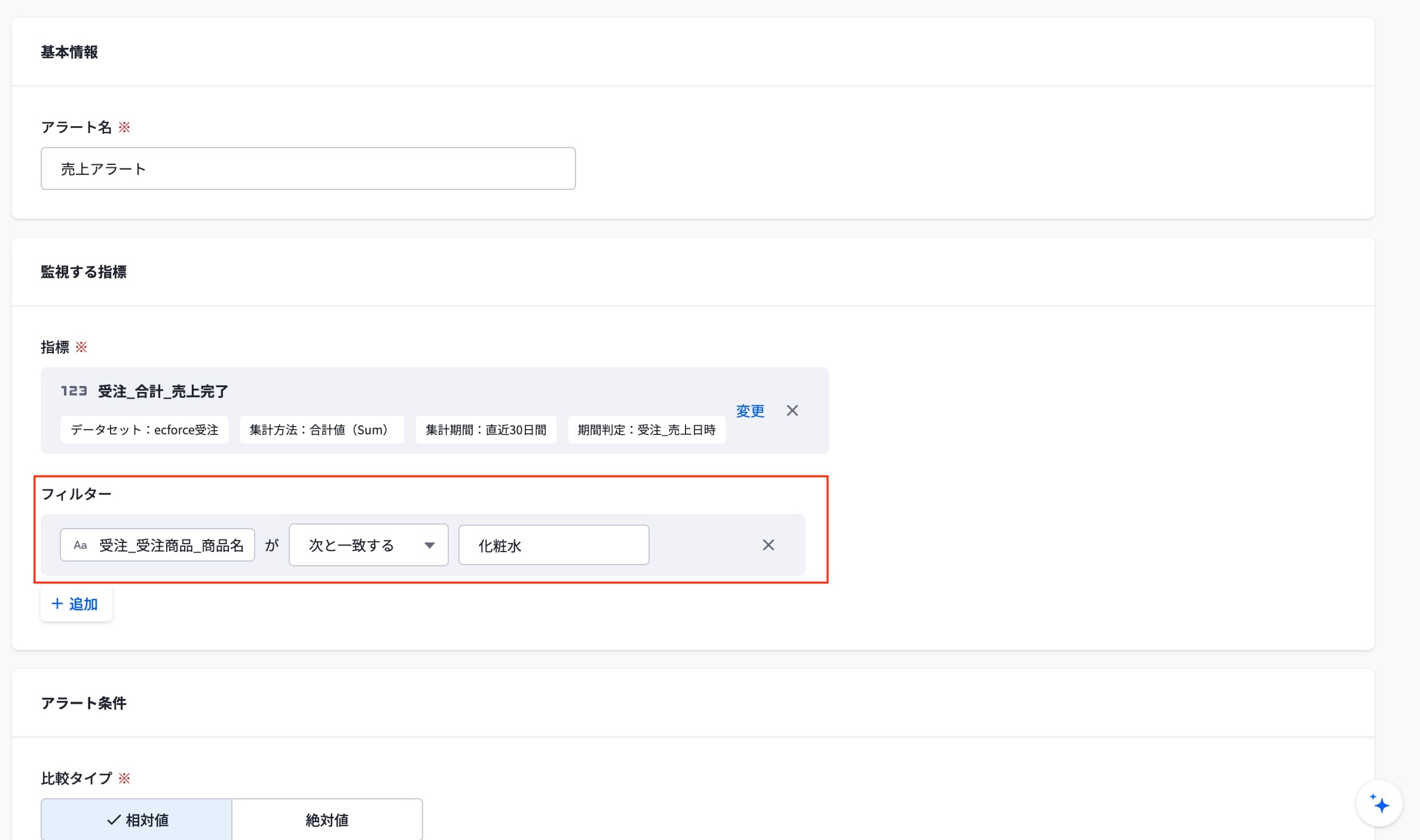Click the 基本情報 section heading
1420x840 pixels.
click(x=69, y=52)
